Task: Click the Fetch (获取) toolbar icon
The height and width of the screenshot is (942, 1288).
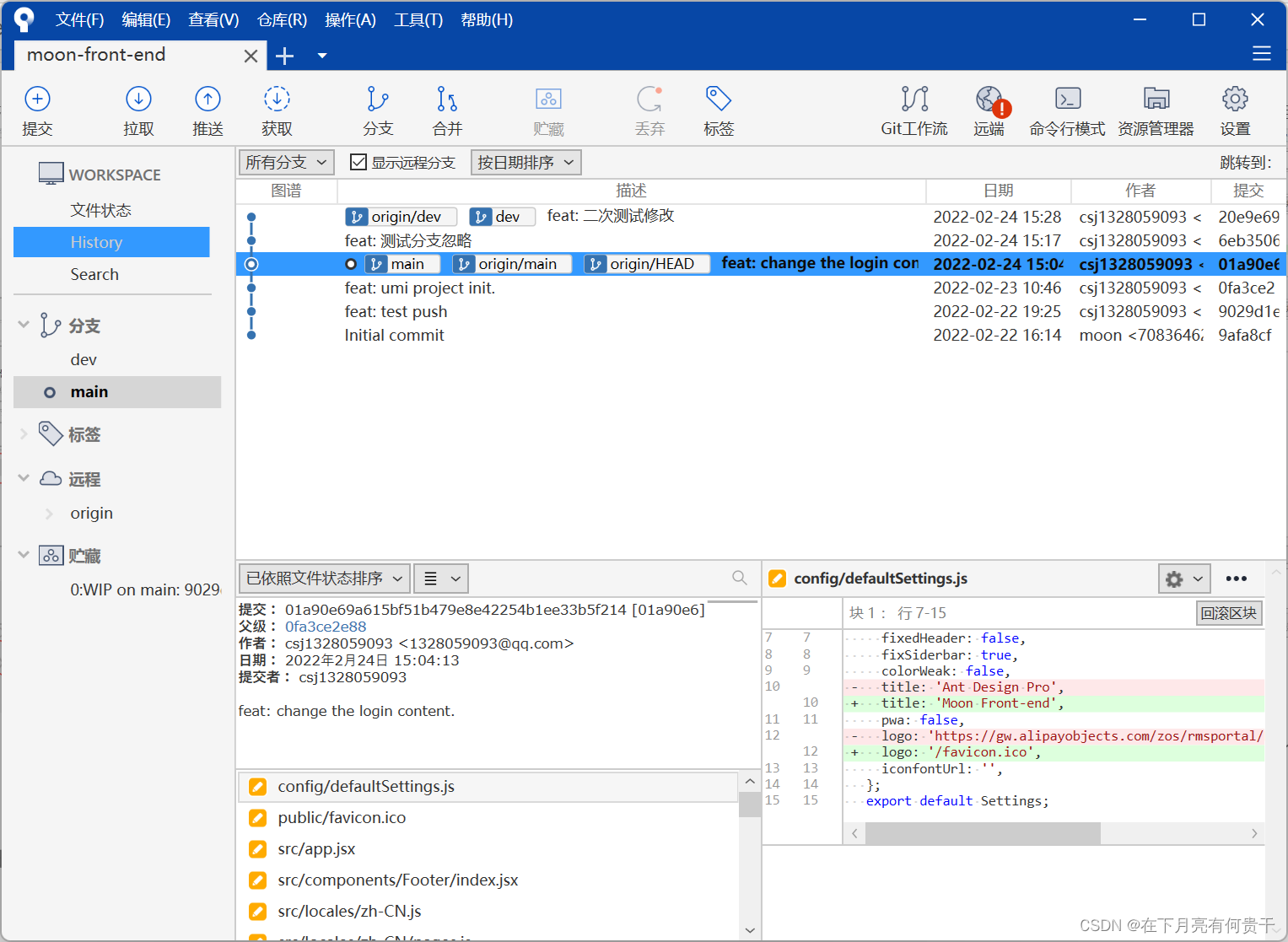Action: pos(277,100)
